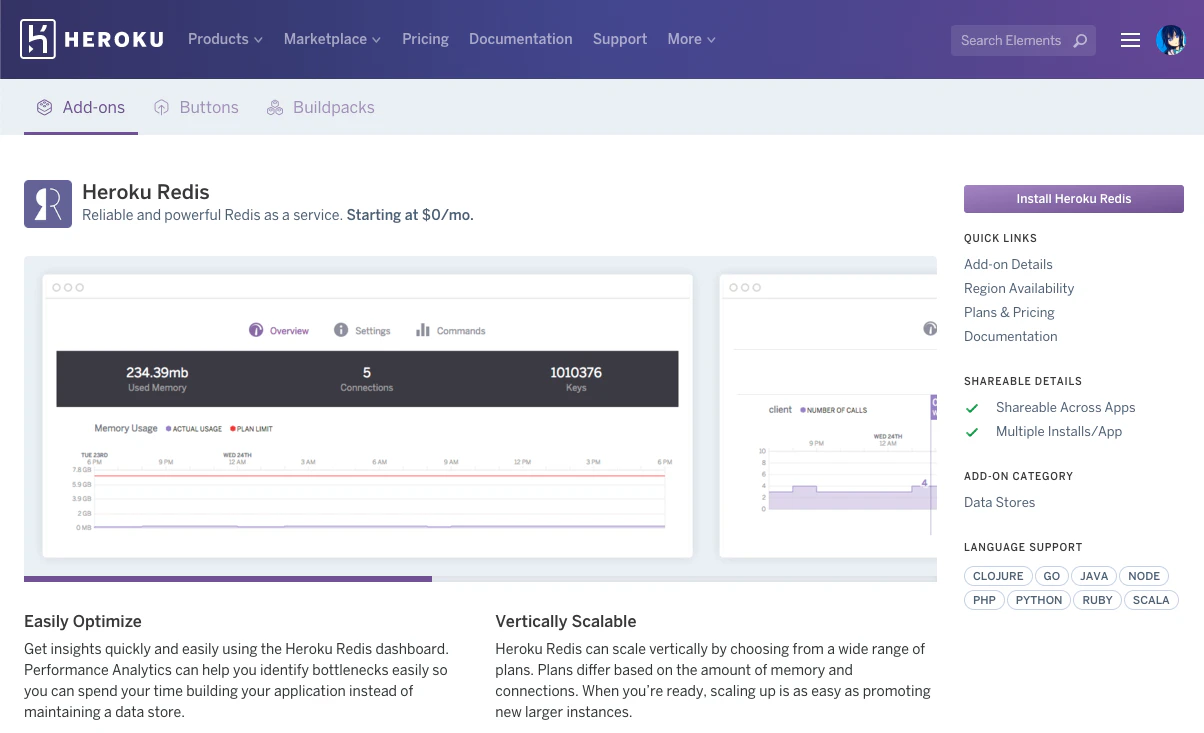Viewport: 1204px width, 733px height.
Task: Click the screenshot carousel progress bar
Action: pyautogui.click(x=480, y=578)
